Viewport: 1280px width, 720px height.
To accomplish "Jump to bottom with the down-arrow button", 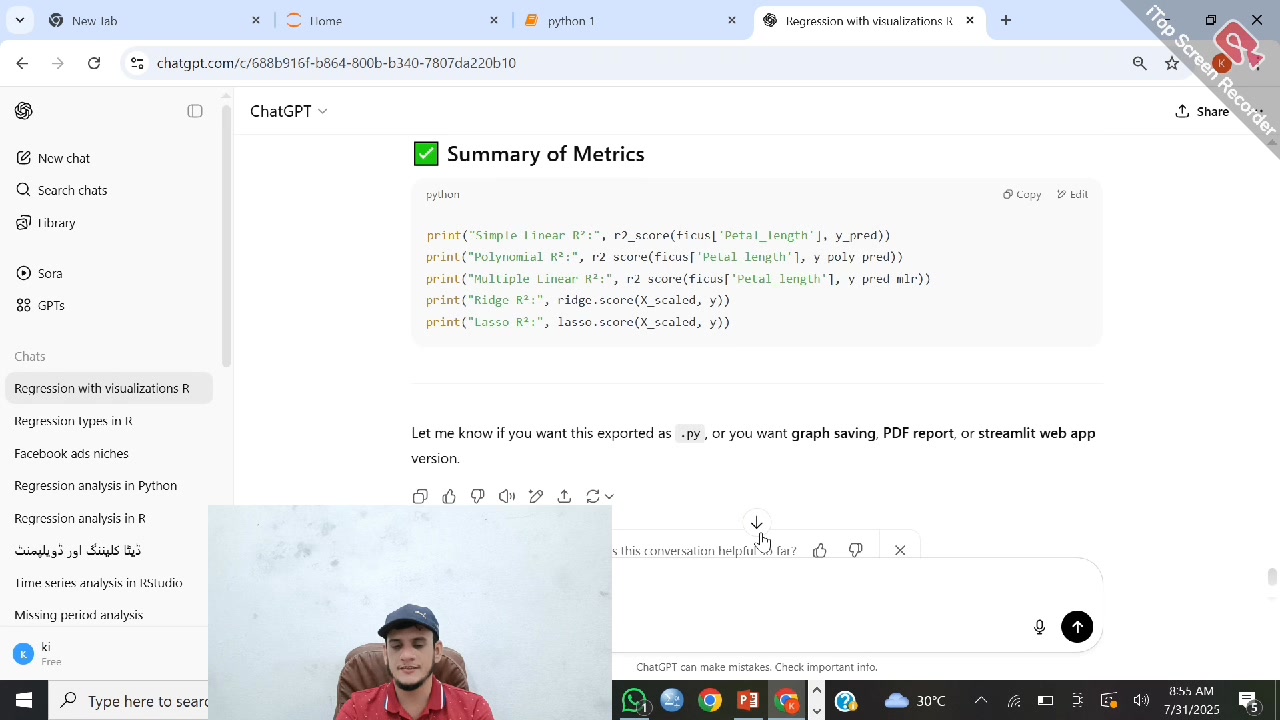I will tap(757, 523).
